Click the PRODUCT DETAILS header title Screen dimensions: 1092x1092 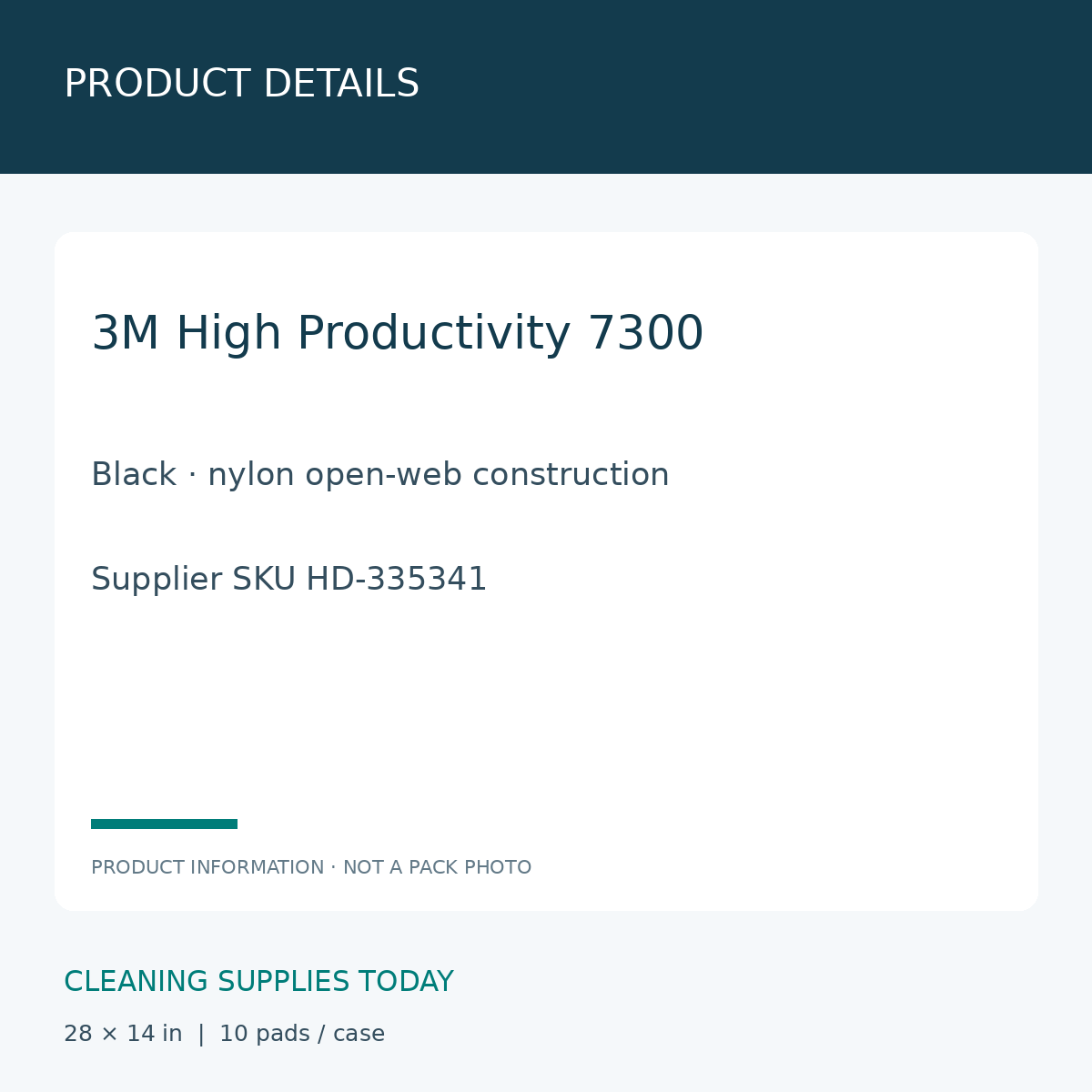click(241, 84)
